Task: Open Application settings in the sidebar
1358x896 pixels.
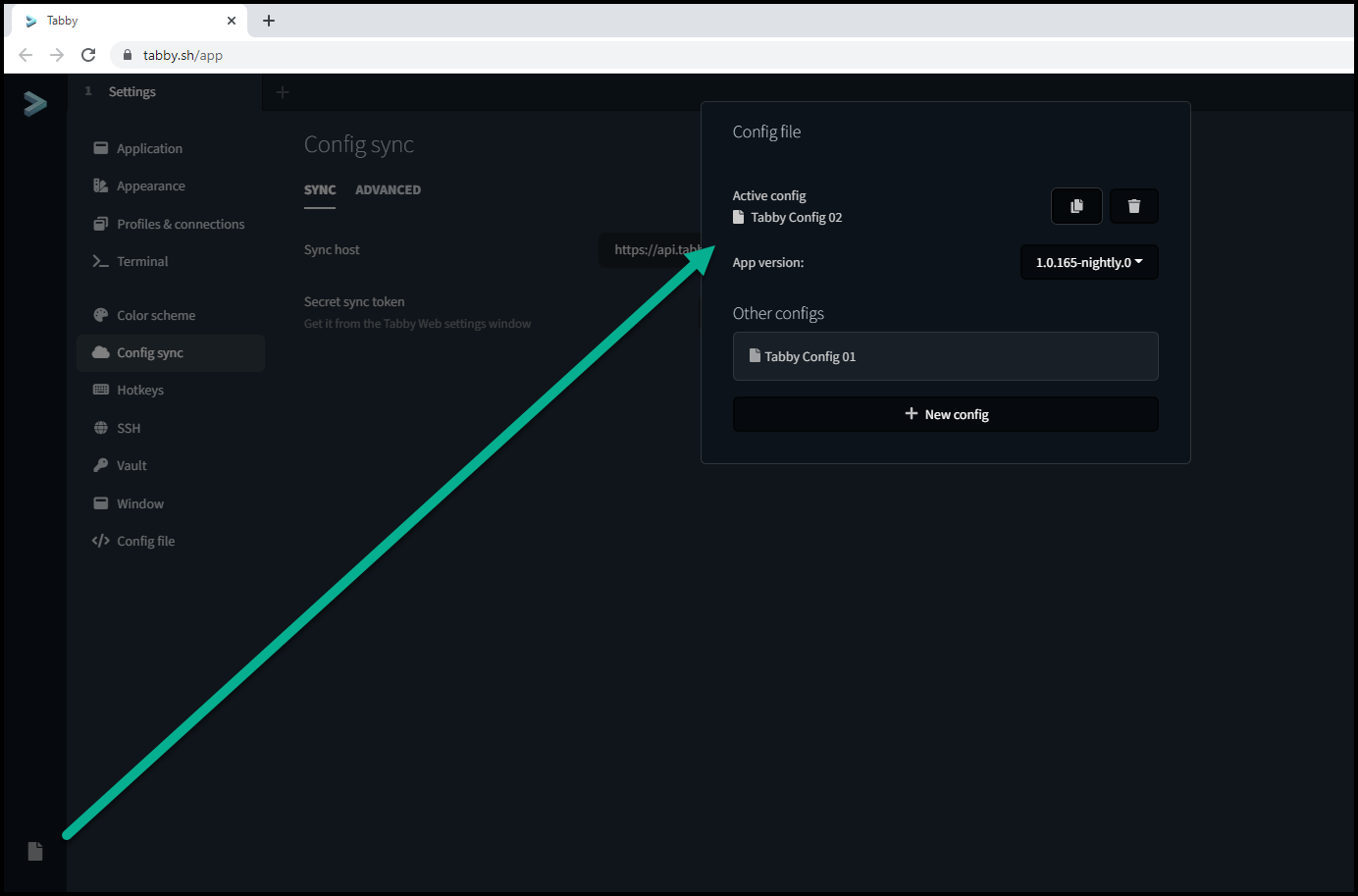Action: coord(148,148)
